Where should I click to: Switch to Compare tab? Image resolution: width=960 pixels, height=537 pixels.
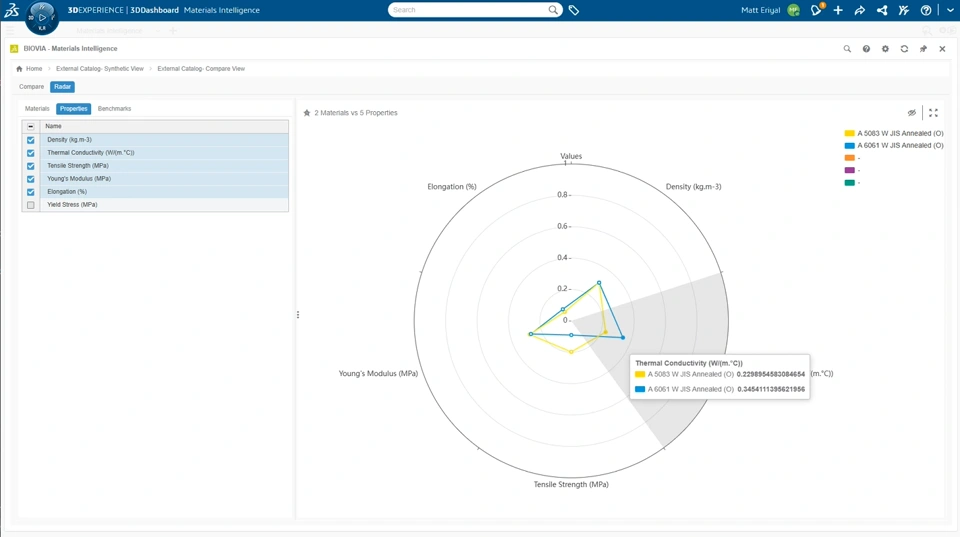31,86
